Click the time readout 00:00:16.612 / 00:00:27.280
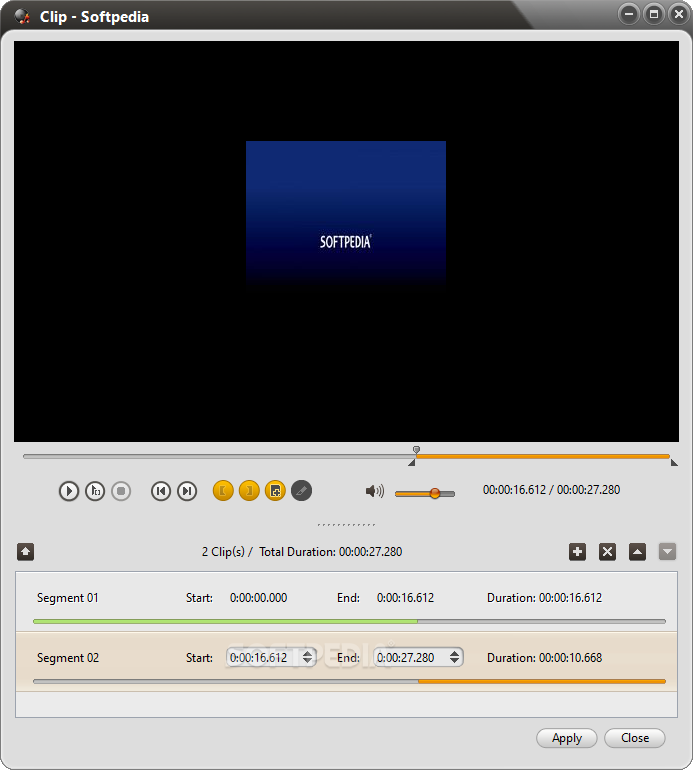 pyautogui.click(x=552, y=490)
